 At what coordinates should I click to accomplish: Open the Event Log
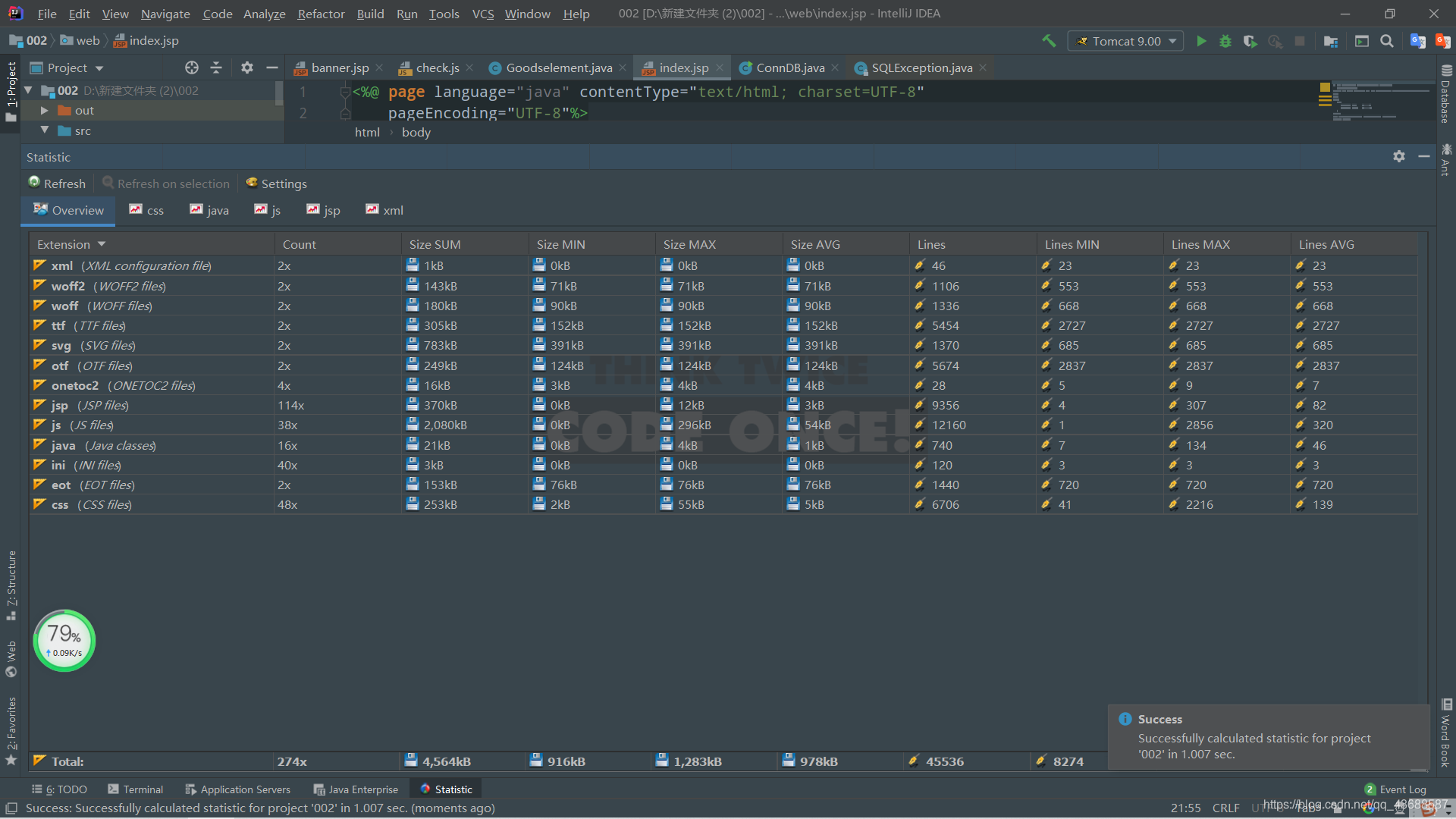coord(1395,789)
